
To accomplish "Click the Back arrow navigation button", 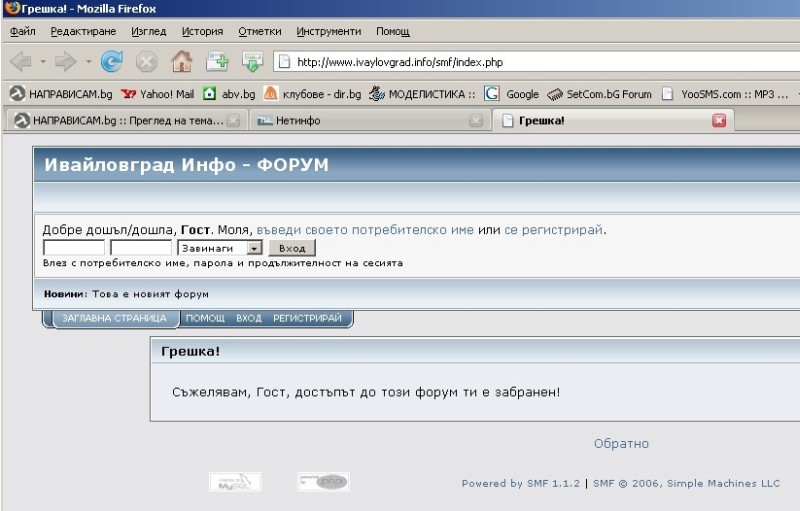I will (x=21, y=62).
